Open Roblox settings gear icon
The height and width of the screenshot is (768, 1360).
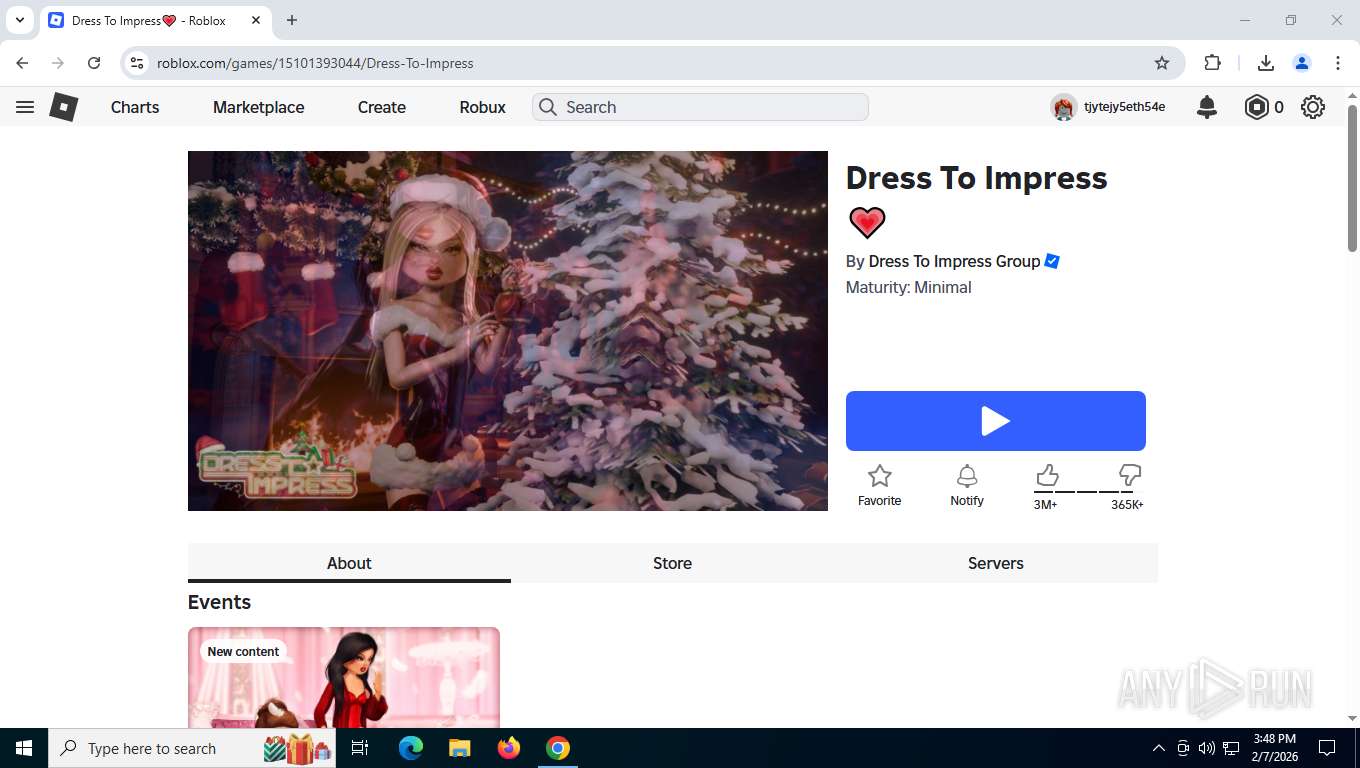(1313, 107)
